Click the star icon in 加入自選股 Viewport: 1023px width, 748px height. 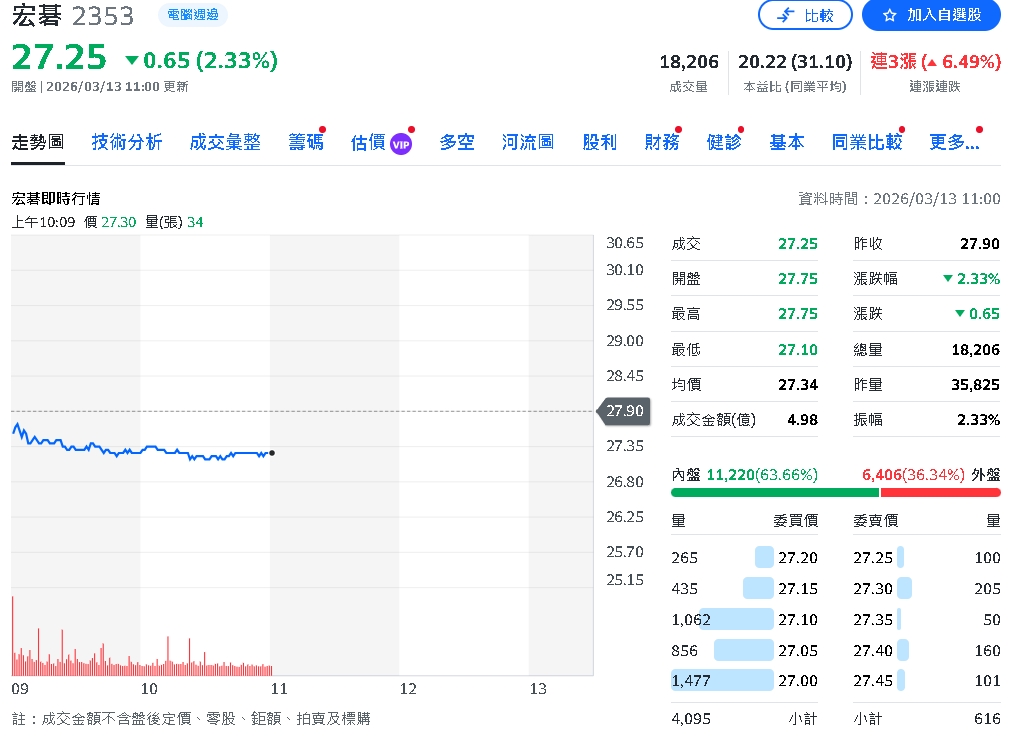[x=889, y=15]
